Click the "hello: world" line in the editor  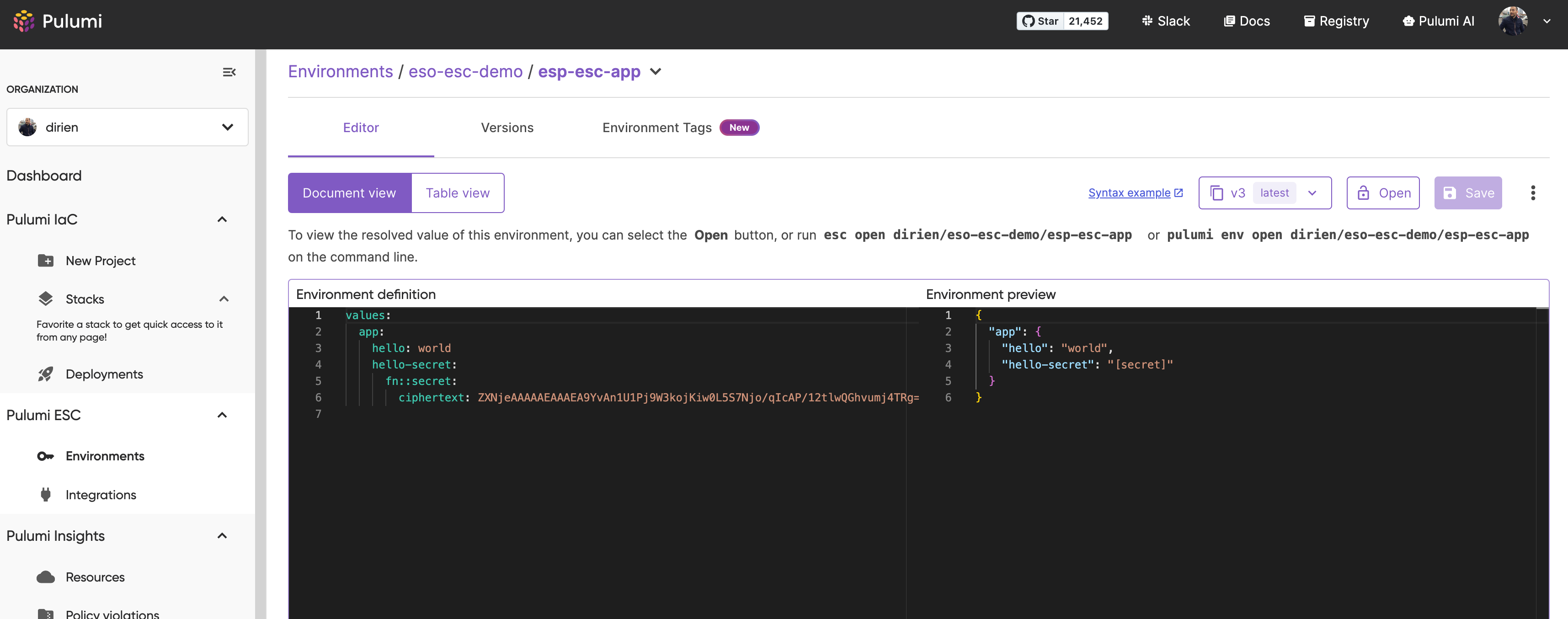411,349
